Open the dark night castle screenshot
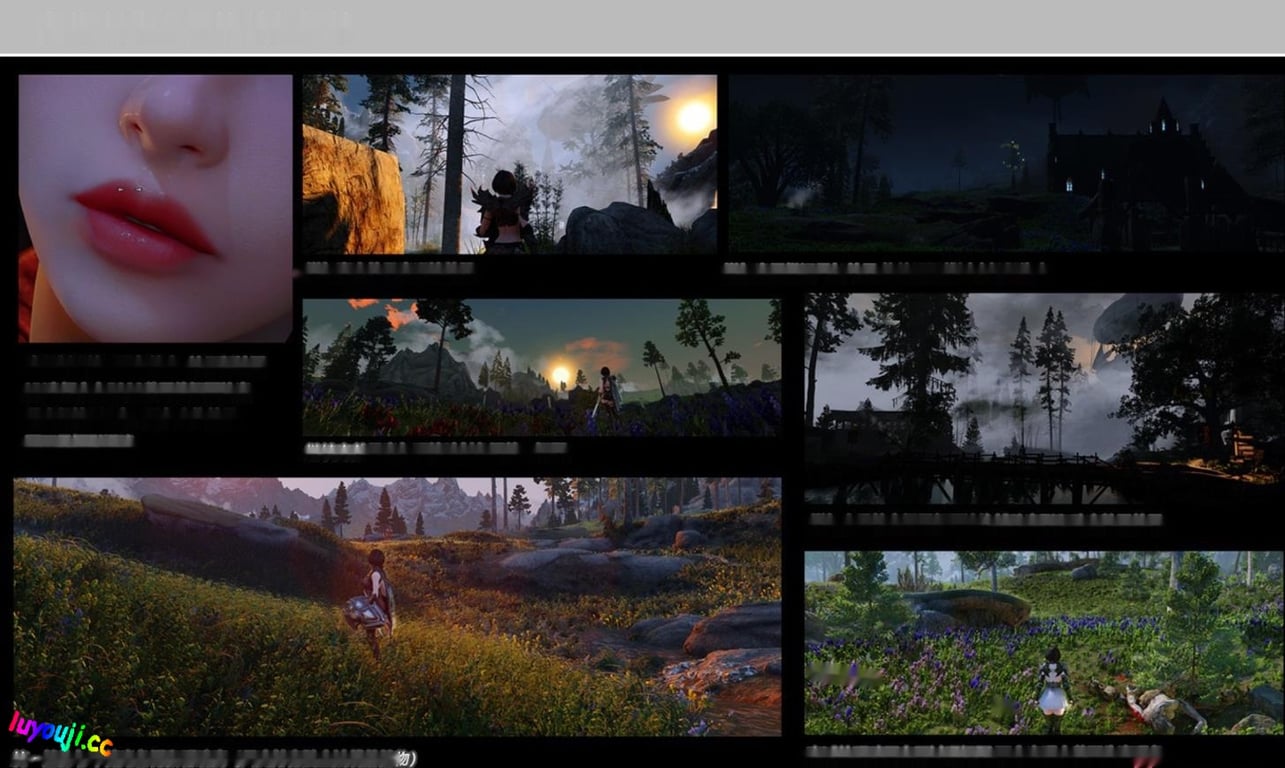Screen dimensions: 1285x768 pos(1005,164)
